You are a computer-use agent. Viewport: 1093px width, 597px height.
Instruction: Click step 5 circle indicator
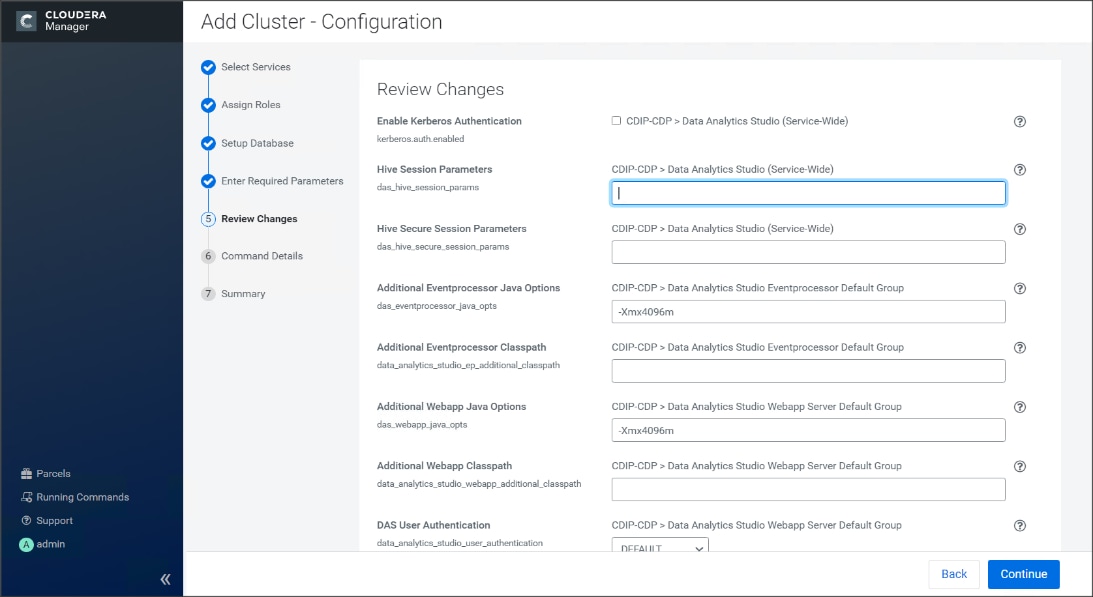[208, 219]
